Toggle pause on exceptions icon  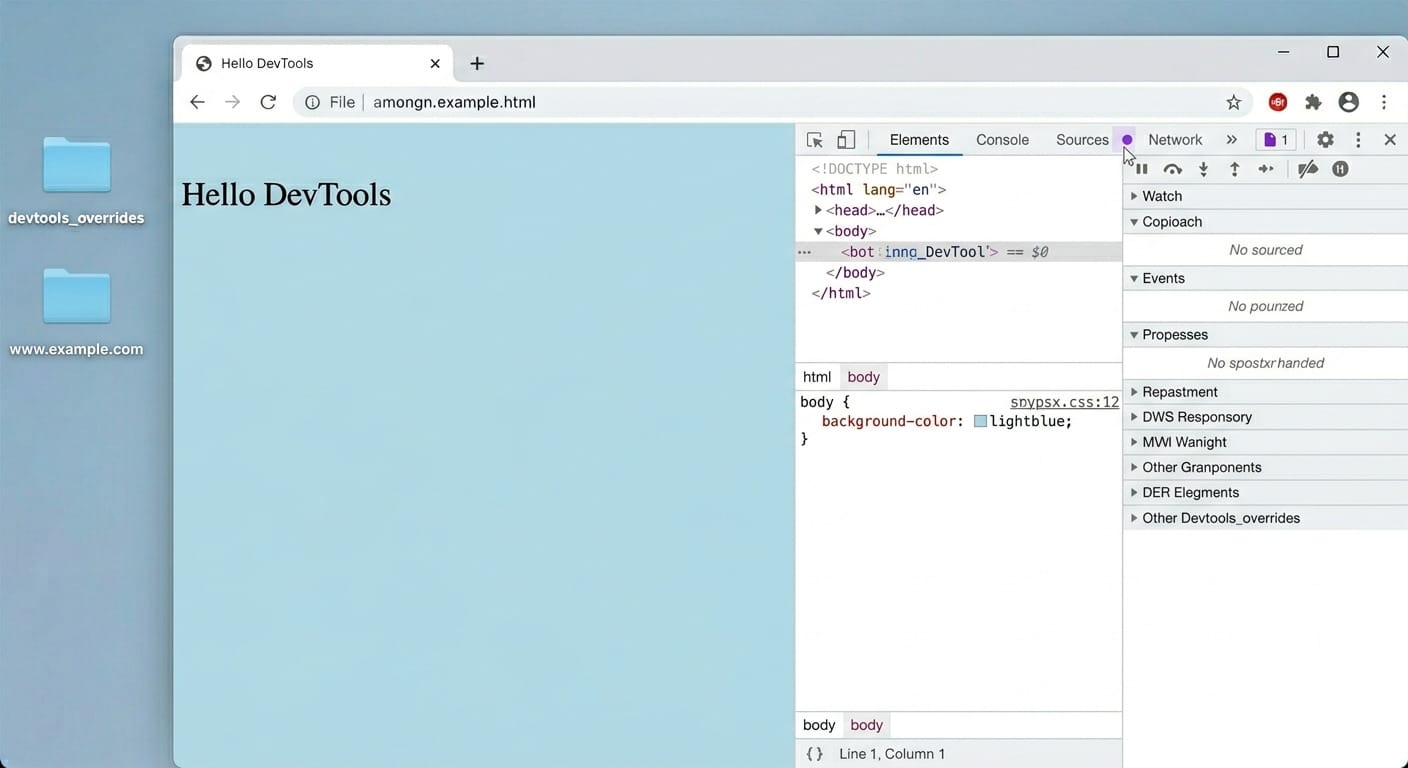click(1340, 169)
